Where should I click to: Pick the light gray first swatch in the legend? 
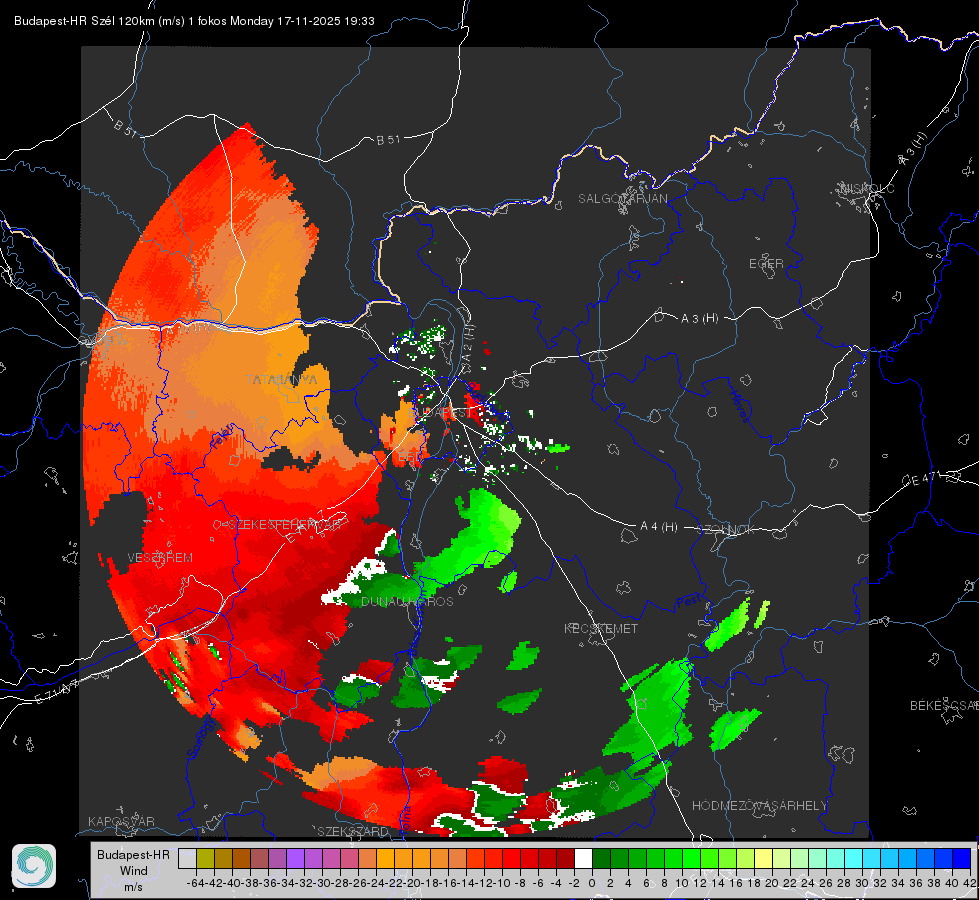click(x=187, y=859)
